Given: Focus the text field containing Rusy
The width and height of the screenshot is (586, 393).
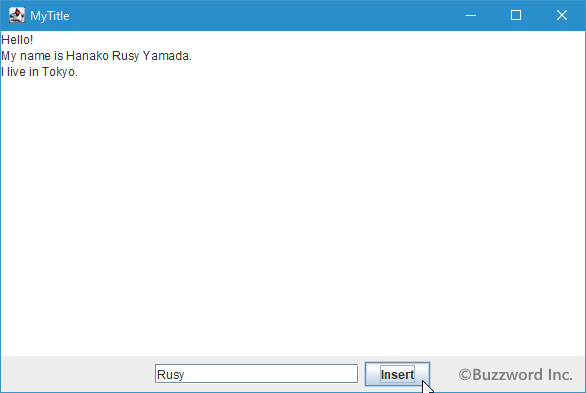Looking at the screenshot, I should click(x=256, y=374).
